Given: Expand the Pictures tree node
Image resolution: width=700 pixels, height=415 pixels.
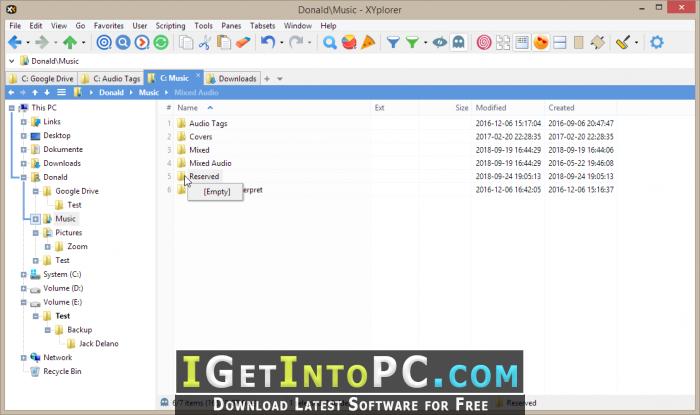Looking at the screenshot, I should (x=36, y=232).
